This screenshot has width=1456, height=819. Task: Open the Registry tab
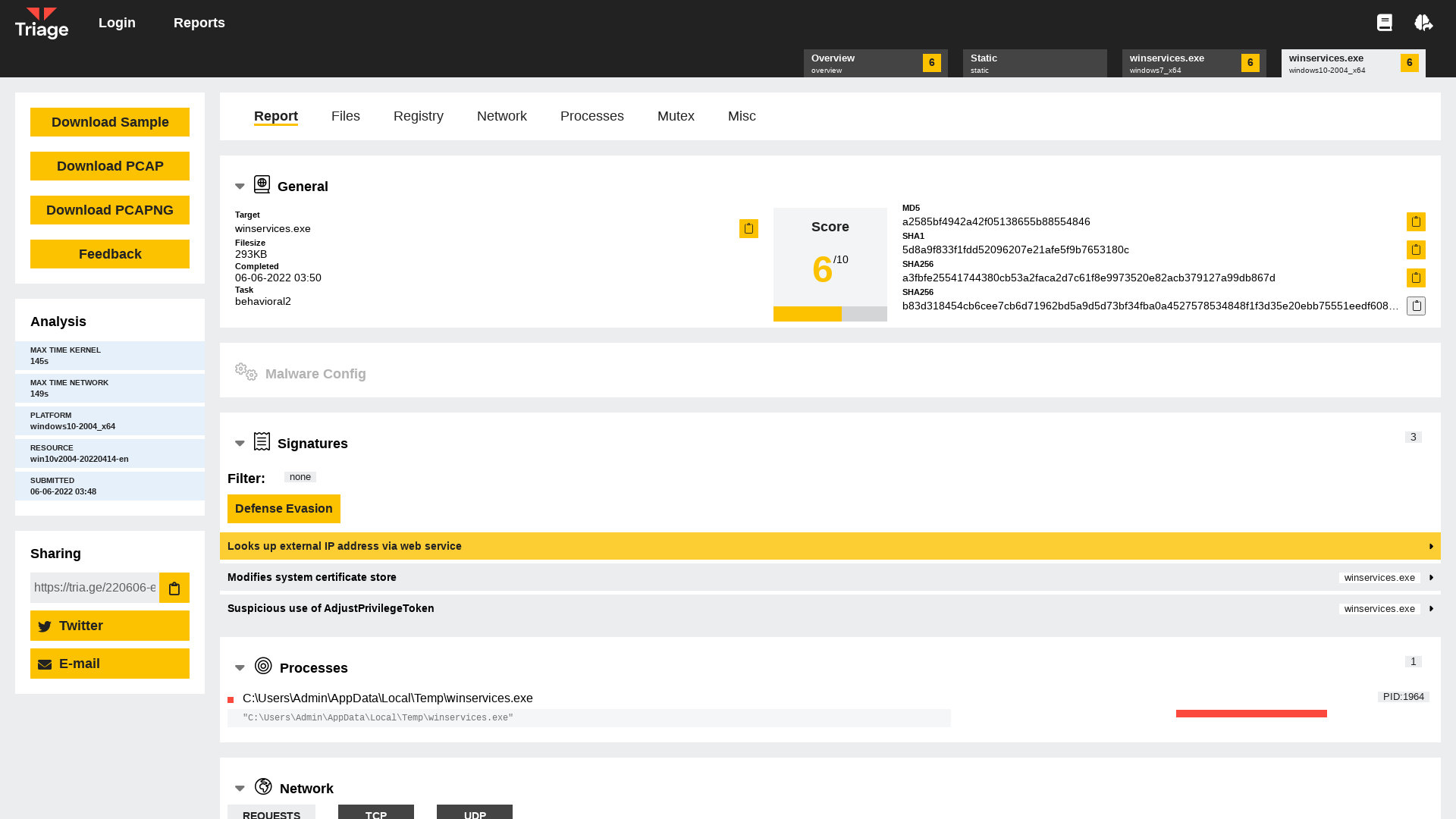coord(418,116)
